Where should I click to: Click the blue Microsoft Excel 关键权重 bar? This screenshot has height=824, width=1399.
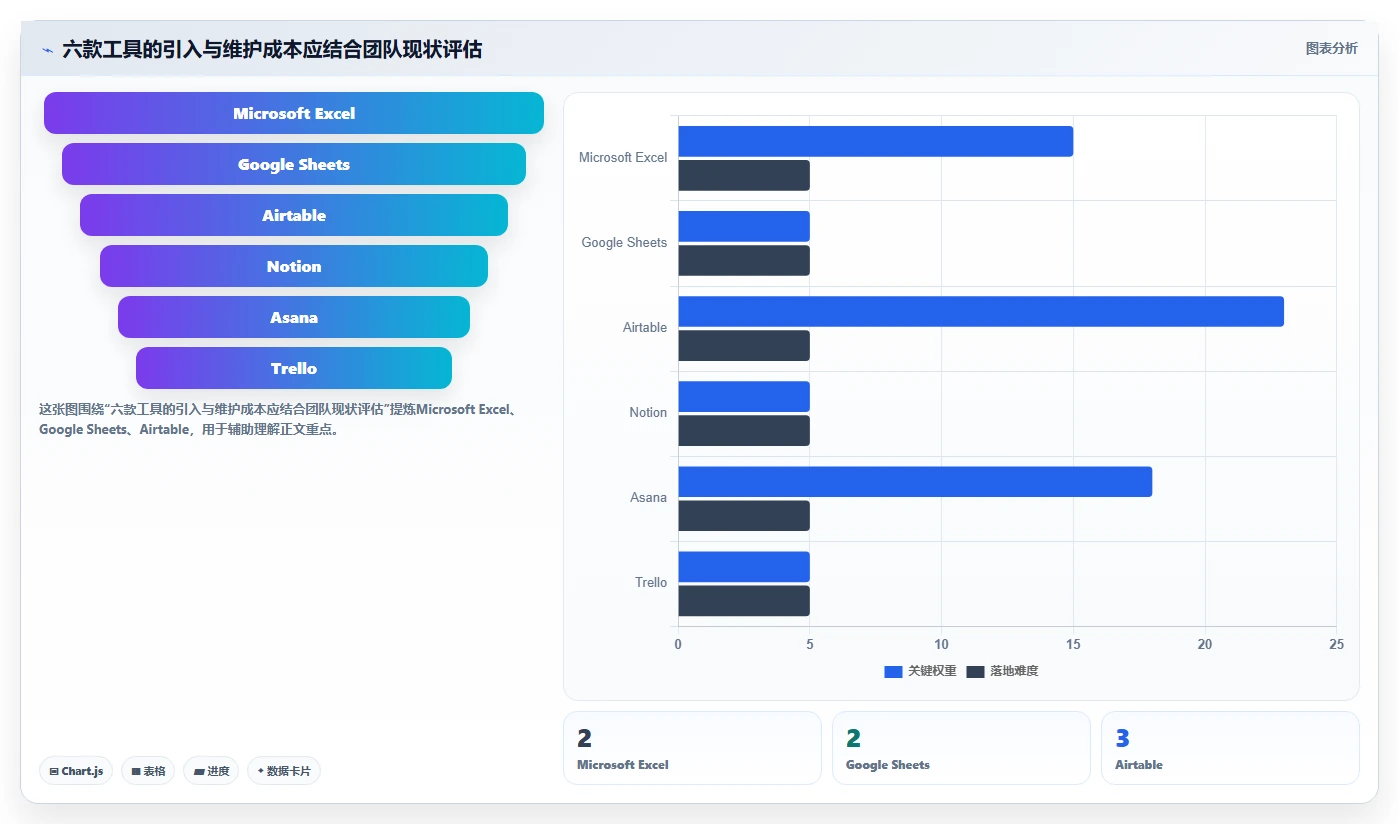(875, 141)
